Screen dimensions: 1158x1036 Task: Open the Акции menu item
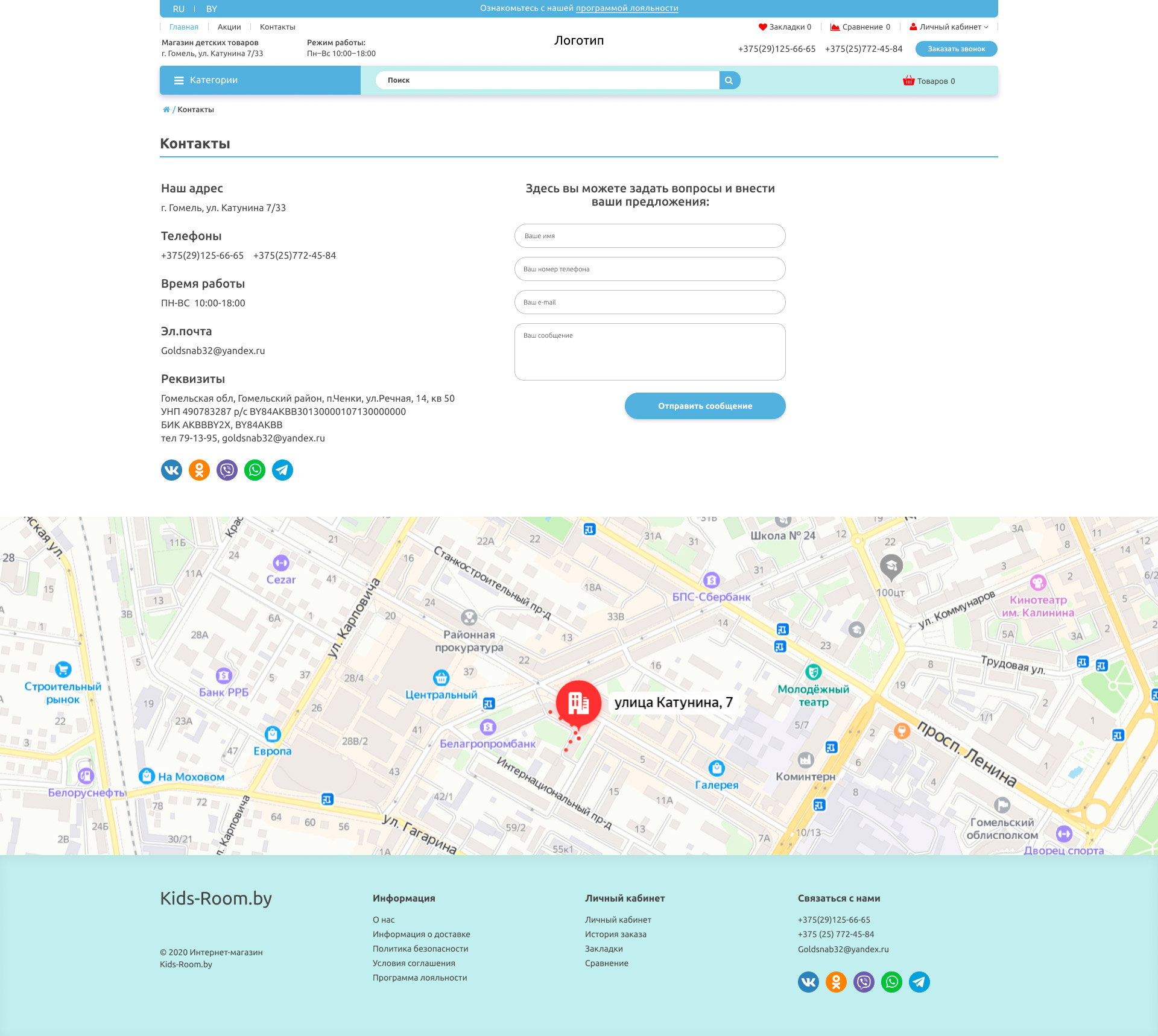coord(229,27)
